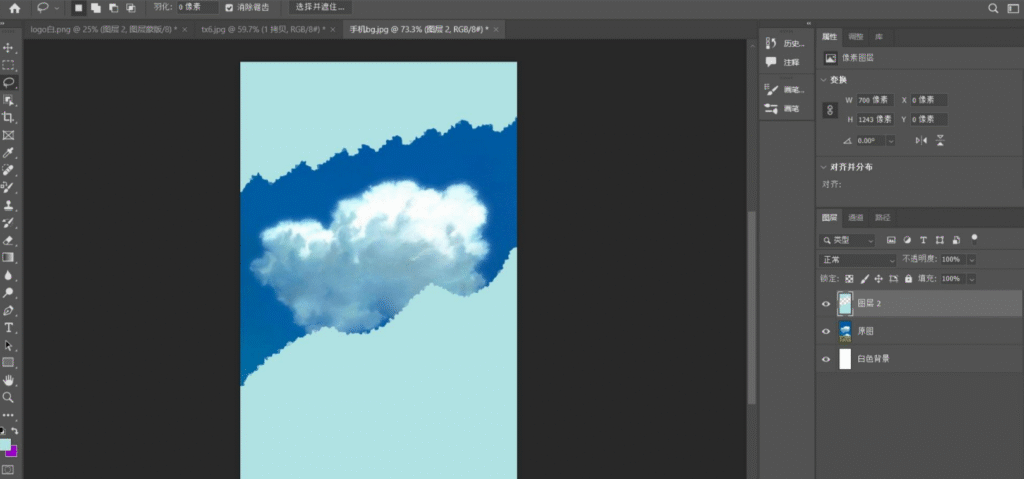This screenshot has height=479, width=1024.
Task: Choose Intersect with Selection mode
Action: (x=131, y=8)
